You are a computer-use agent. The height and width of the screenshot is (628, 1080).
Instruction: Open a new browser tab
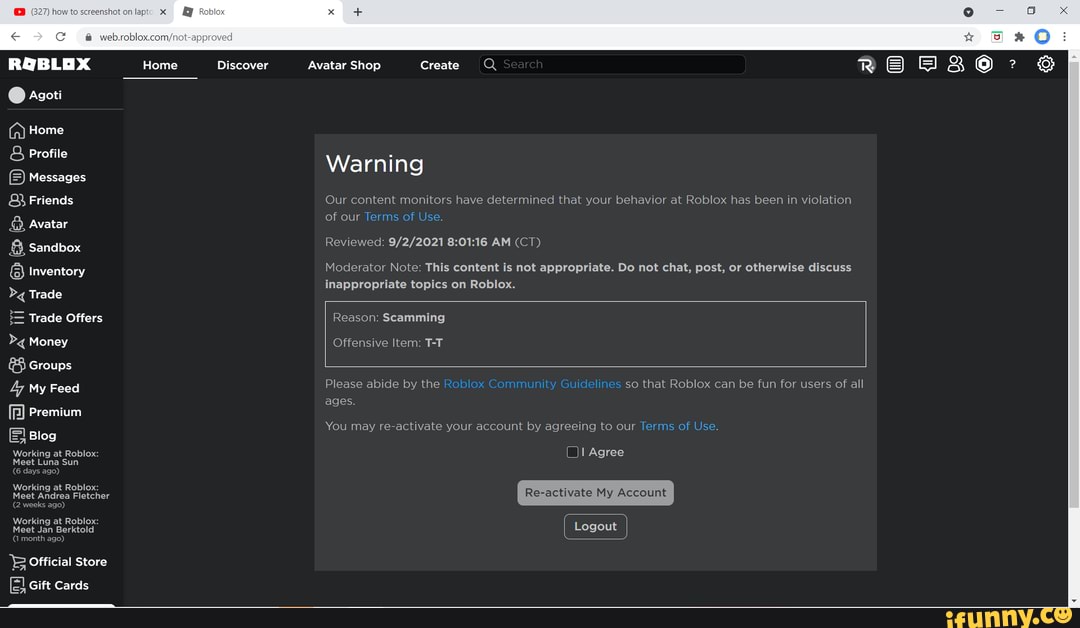358,12
